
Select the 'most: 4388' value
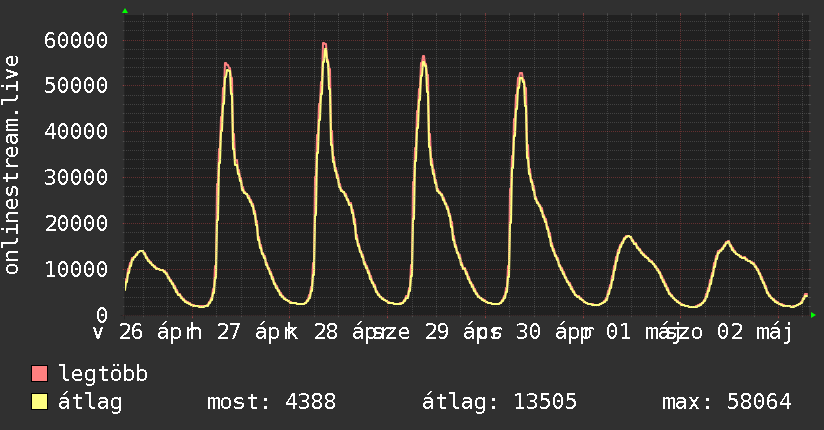tap(271, 402)
